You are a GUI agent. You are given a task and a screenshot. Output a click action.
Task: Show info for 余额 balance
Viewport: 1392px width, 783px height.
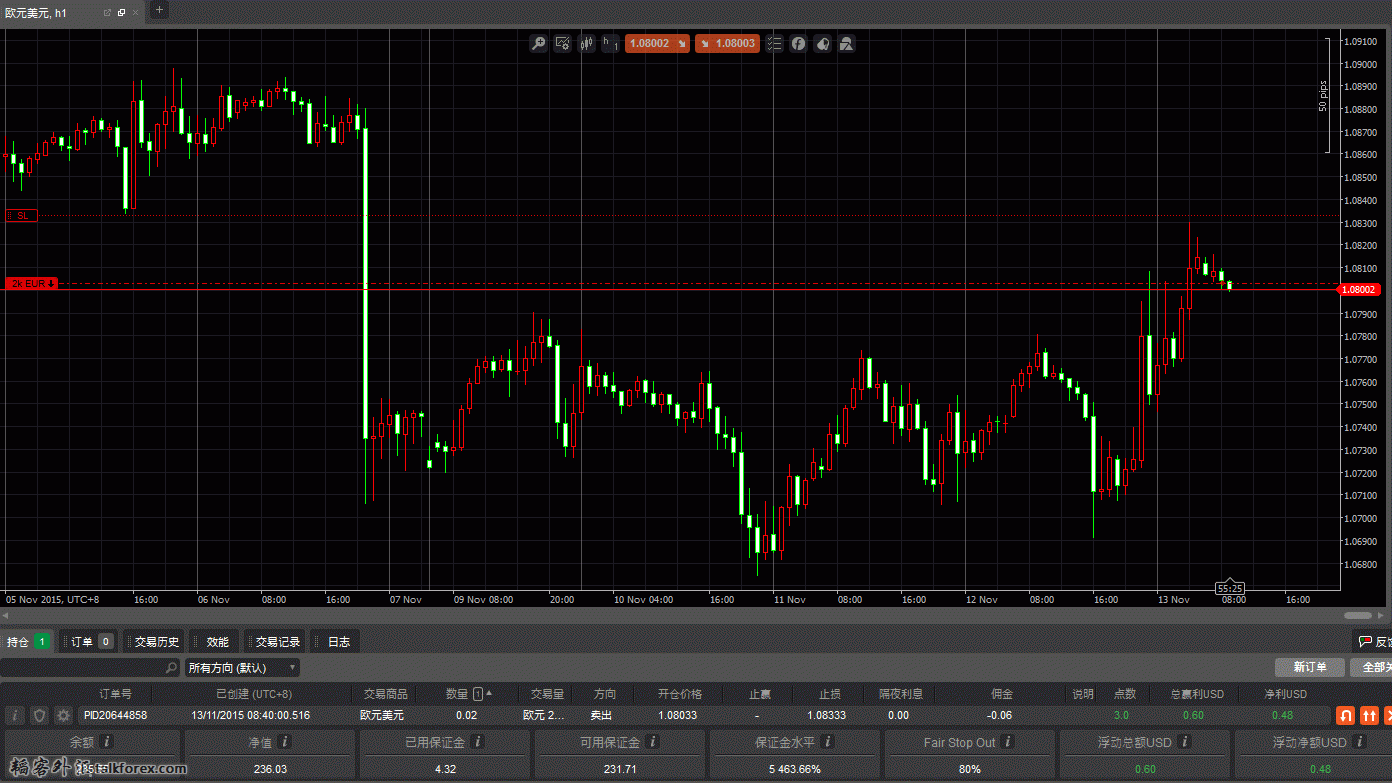pyautogui.click(x=107, y=742)
